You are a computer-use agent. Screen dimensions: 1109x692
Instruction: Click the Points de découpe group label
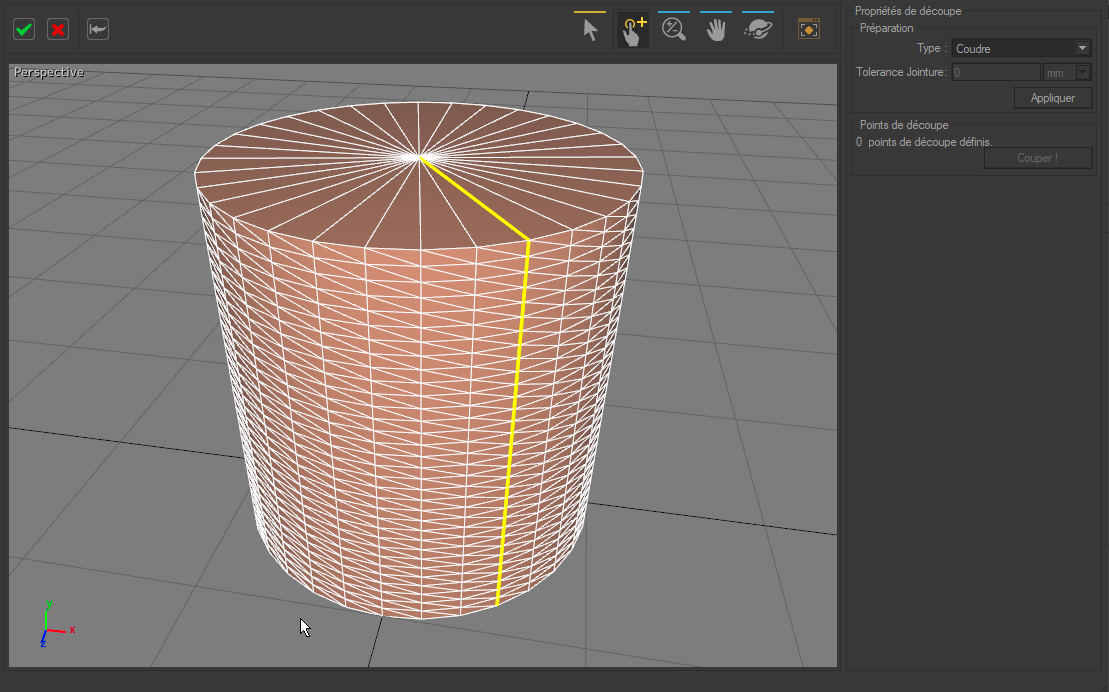pyautogui.click(x=904, y=125)
